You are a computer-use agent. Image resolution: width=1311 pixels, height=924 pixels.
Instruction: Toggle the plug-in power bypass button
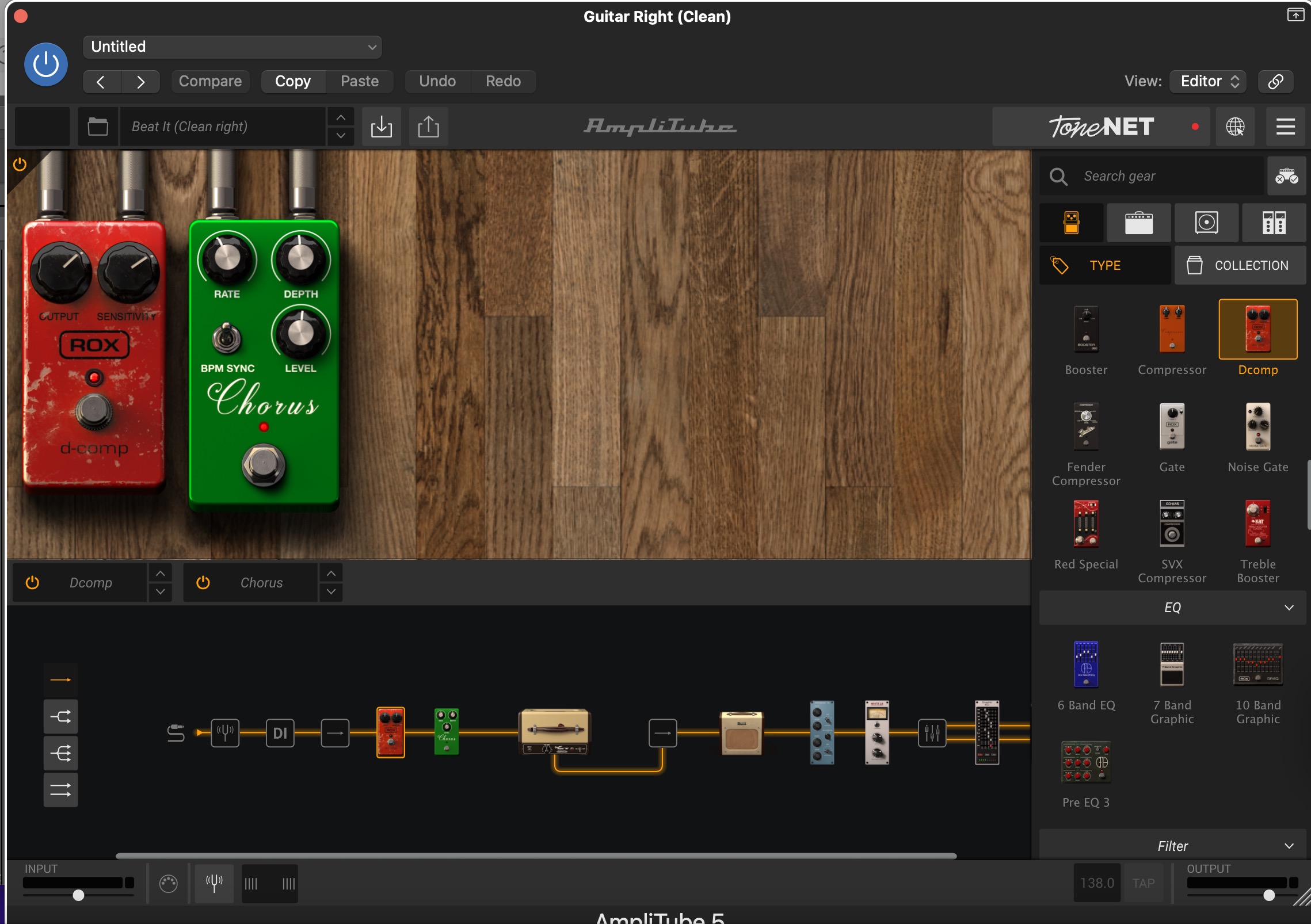pyautogui.click(x=45, y=64)
